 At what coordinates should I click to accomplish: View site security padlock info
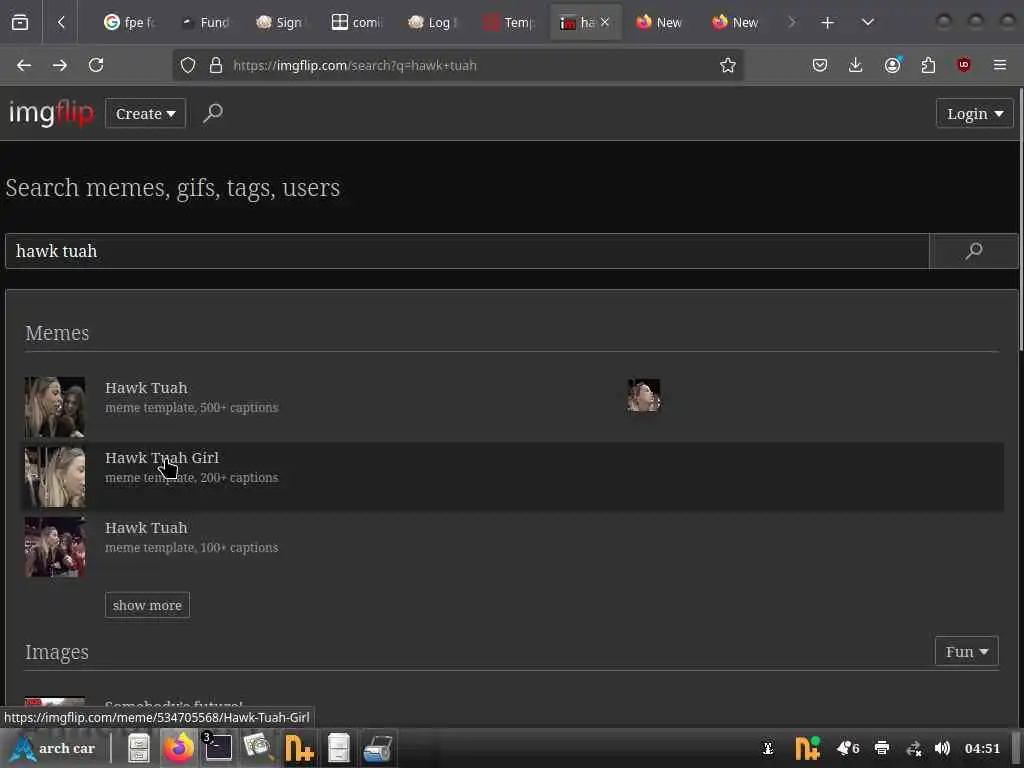(x=216, y=65)
